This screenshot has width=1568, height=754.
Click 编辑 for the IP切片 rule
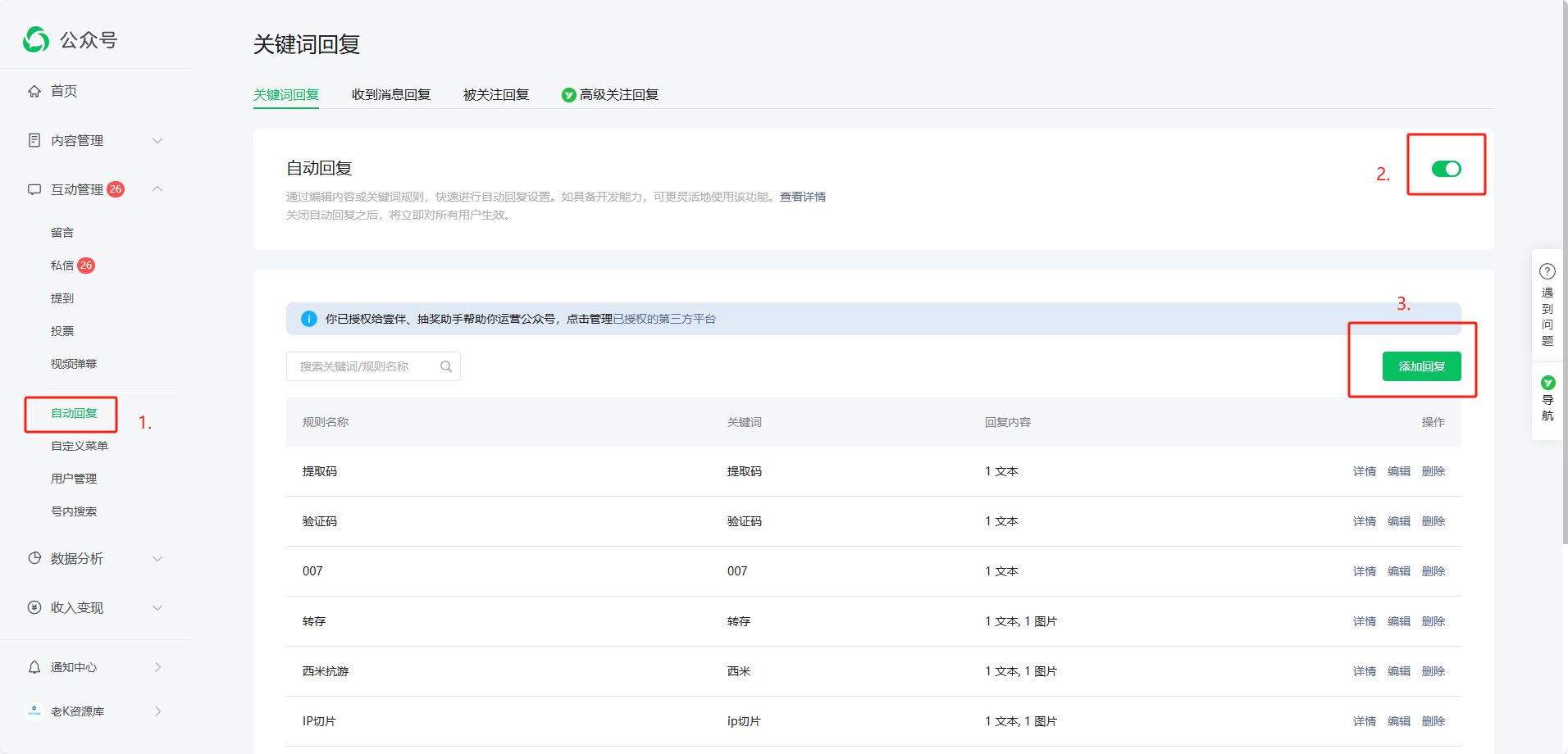[1399, 721]
